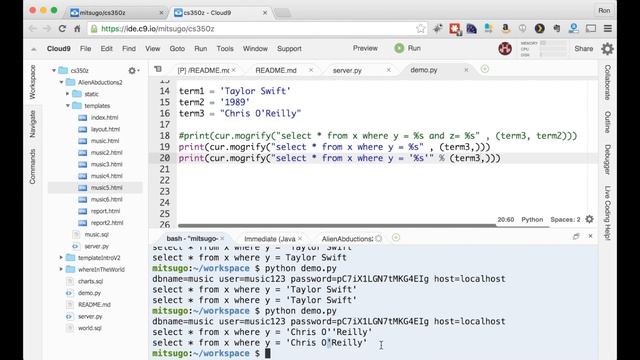Switch to the [P] /README.md preview tab
640x360 pixels.
tap(203, 71)
